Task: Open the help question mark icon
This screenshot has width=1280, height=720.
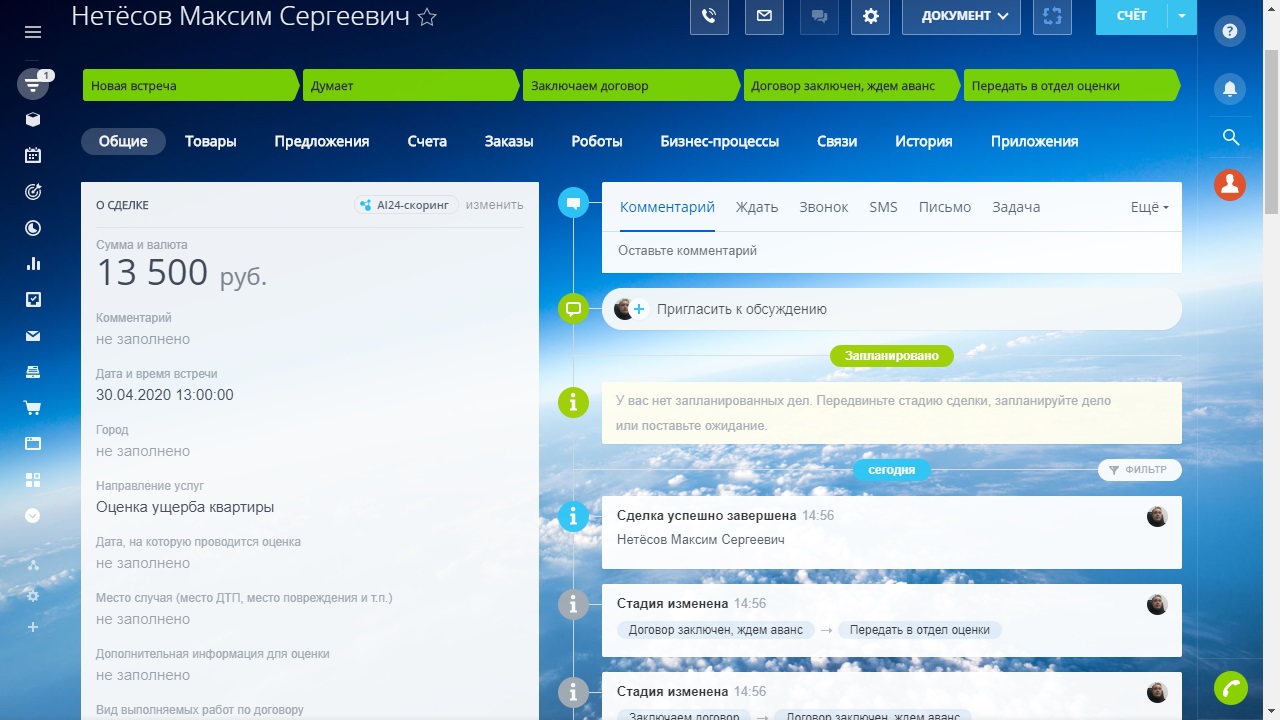Action: click(1230, 31)
